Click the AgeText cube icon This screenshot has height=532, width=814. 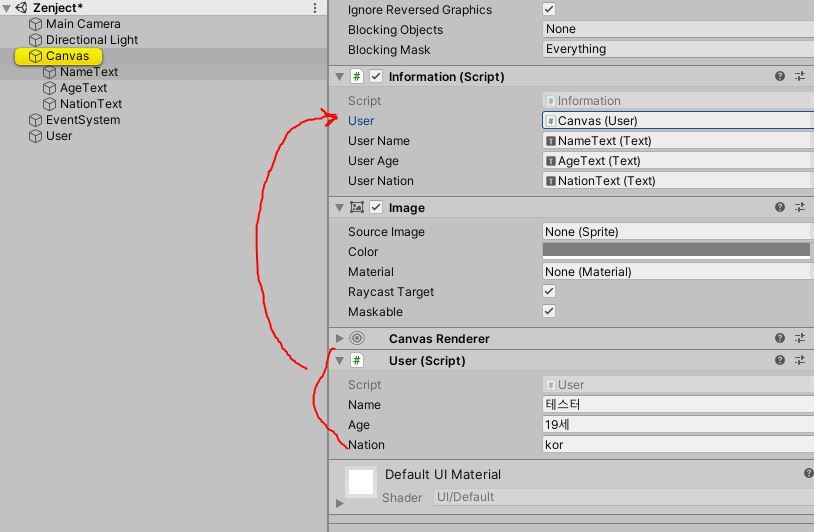pyautogui.click(x=49, y=88)
